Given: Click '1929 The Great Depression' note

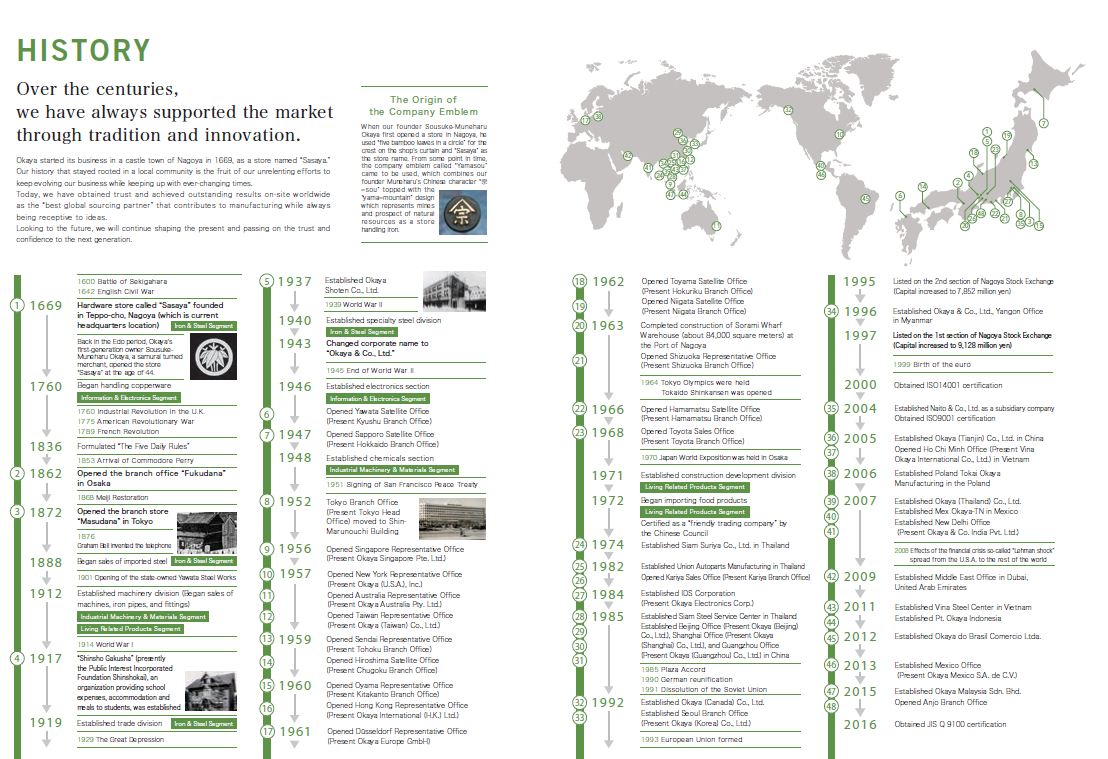Looking at the screenshot, I should pos(120,740).
